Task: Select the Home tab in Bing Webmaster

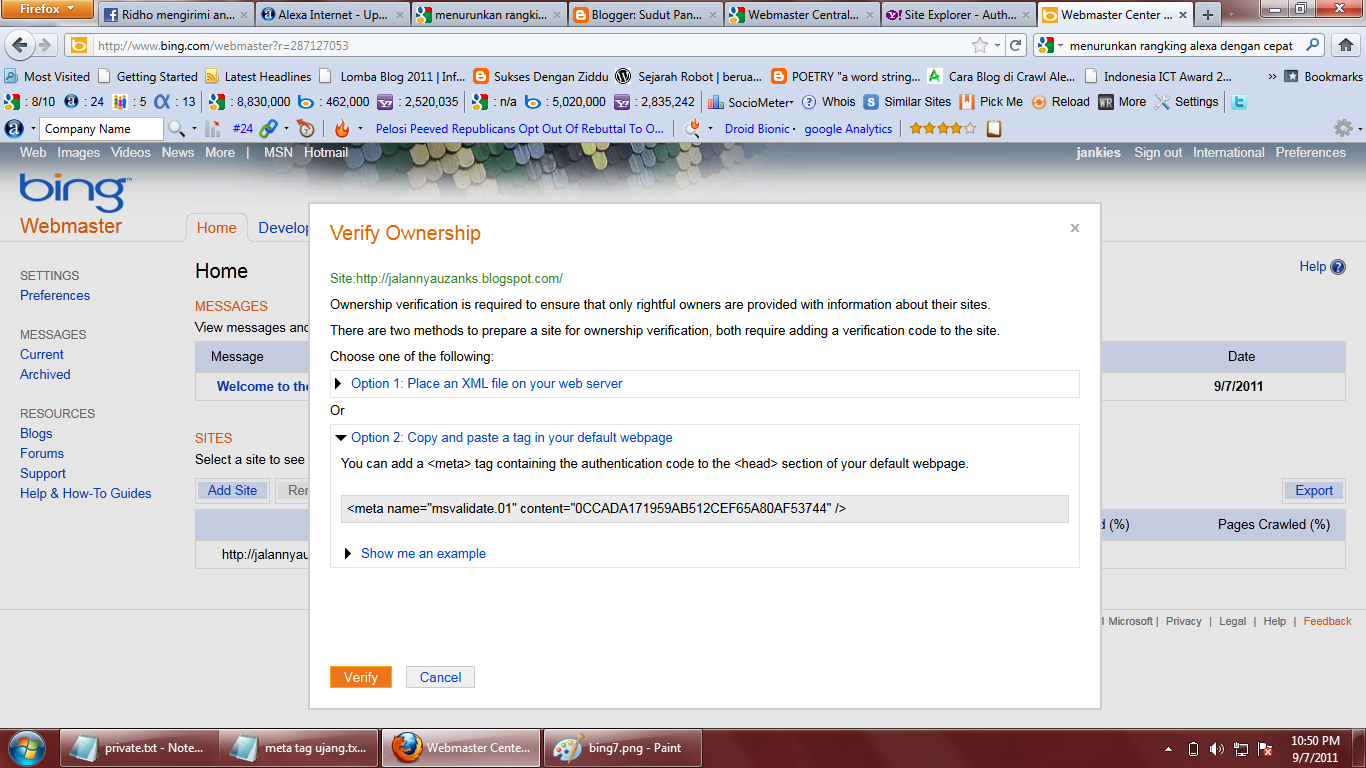Action: 216,228
